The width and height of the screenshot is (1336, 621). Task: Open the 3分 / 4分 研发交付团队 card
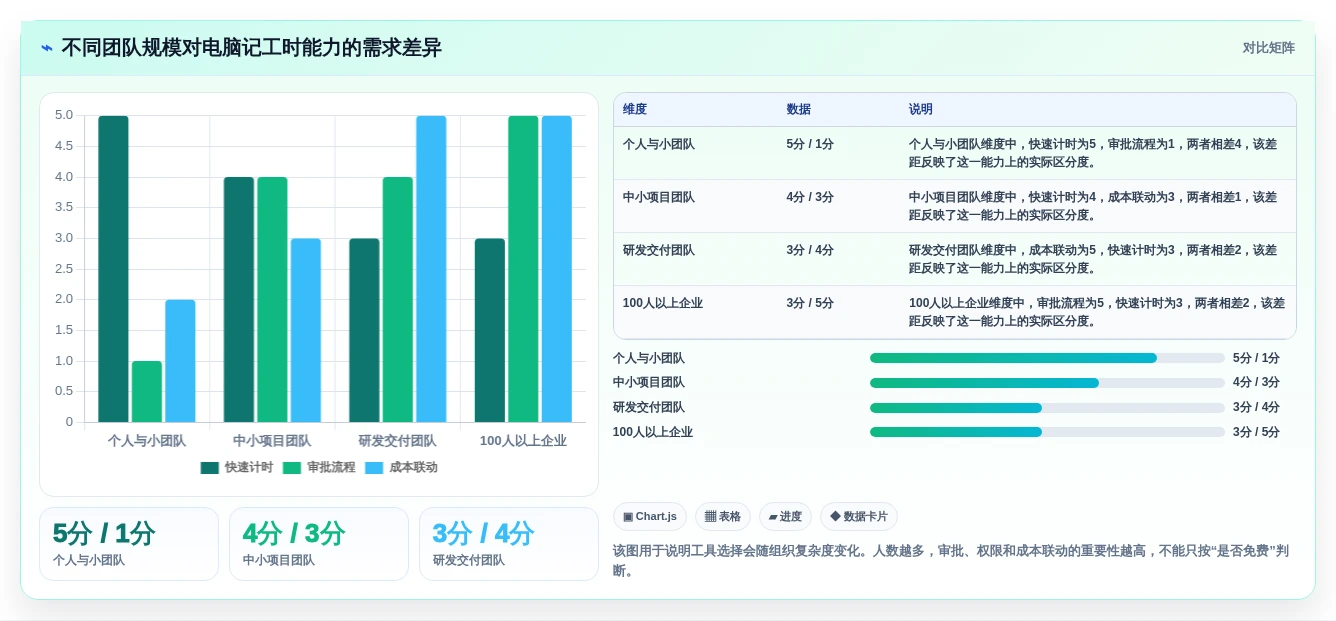(509, 544)
